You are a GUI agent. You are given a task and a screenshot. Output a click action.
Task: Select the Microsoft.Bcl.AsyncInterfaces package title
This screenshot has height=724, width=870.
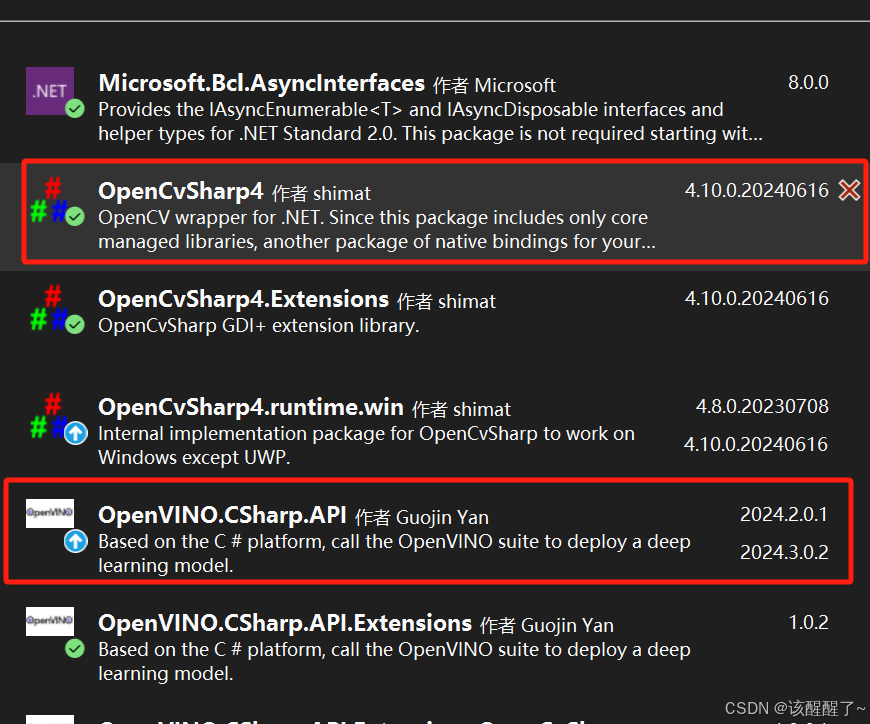pos(261,83)
